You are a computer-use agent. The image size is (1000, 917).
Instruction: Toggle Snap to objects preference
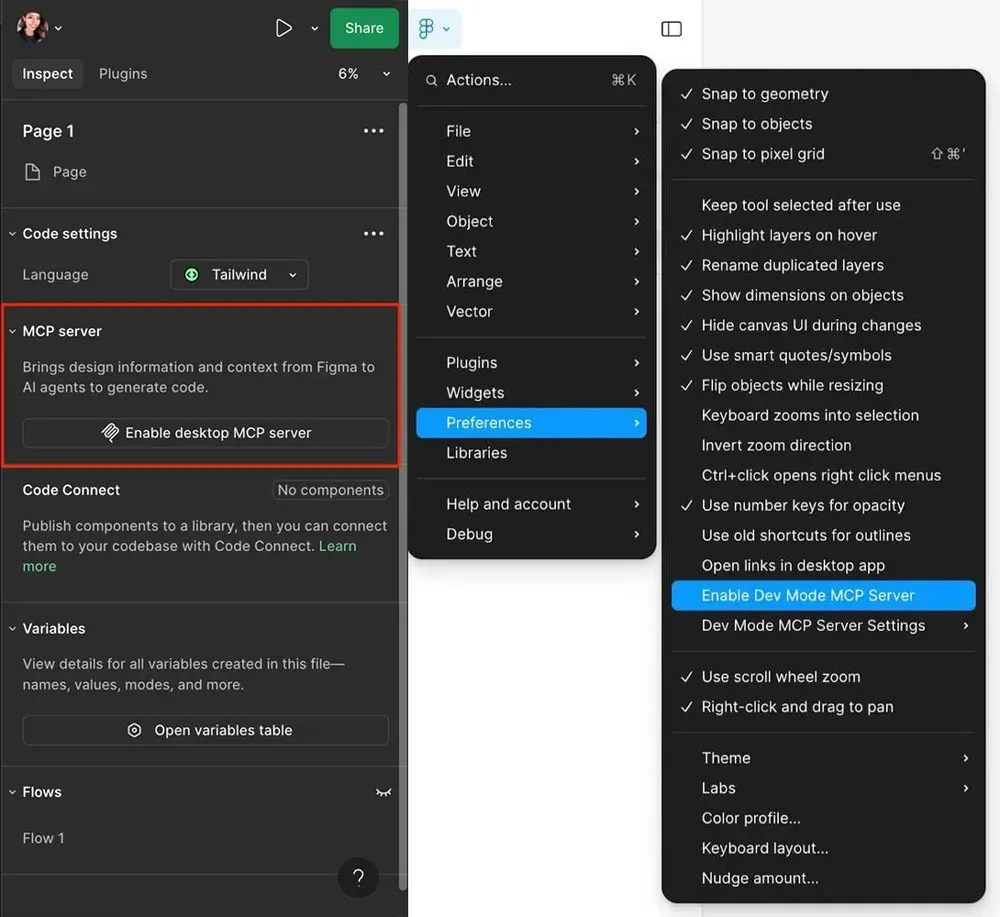(x=823, y=124)
